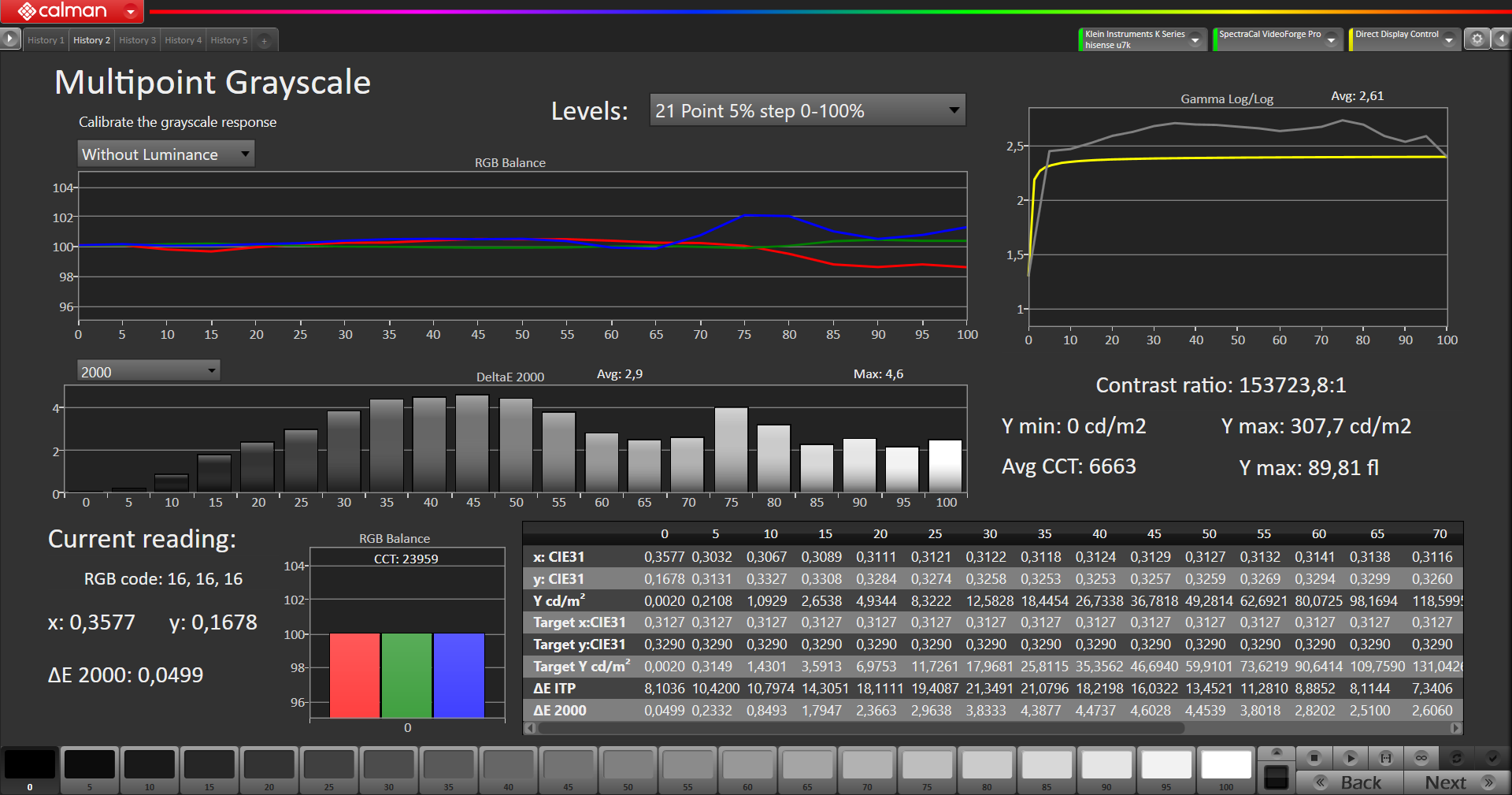Click the Y max: 307,7 cd/m2 value

click(x=1316, y=426)
